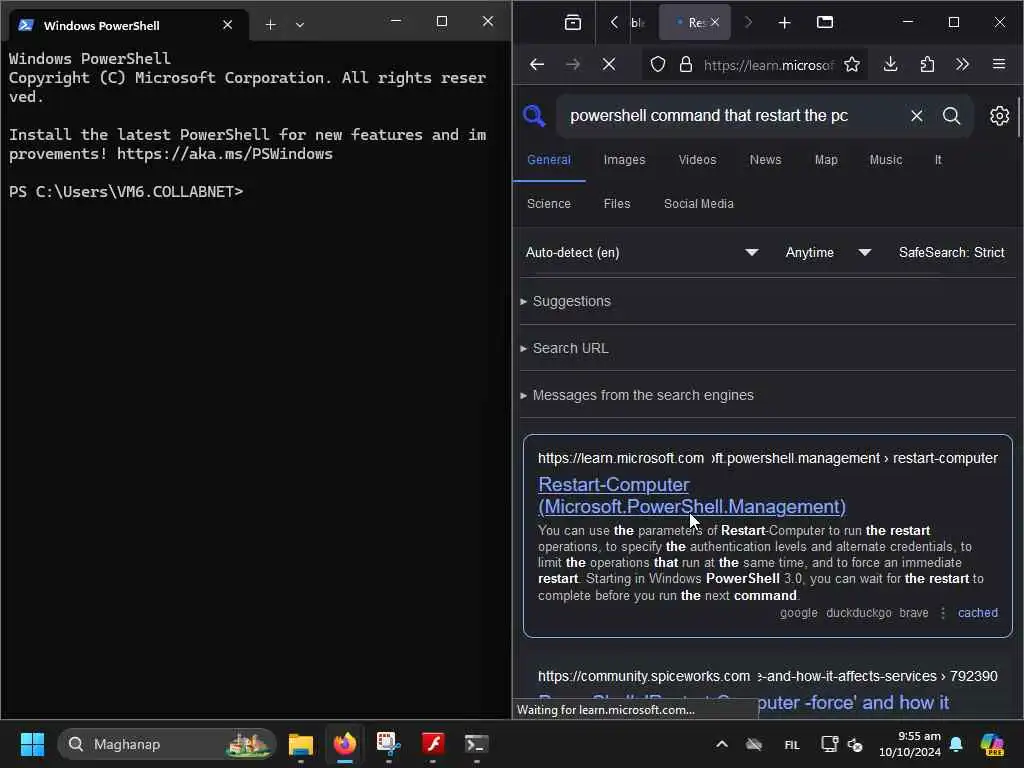Open Snipping Tool from taskbar
Viewport: 1024px width, 768px height.
[x=389, y=744]
